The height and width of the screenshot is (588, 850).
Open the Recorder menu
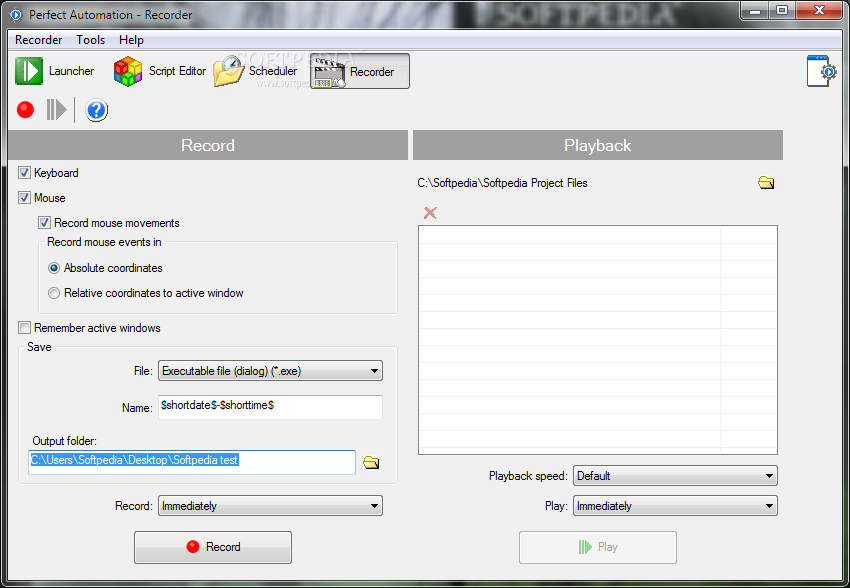38,40
